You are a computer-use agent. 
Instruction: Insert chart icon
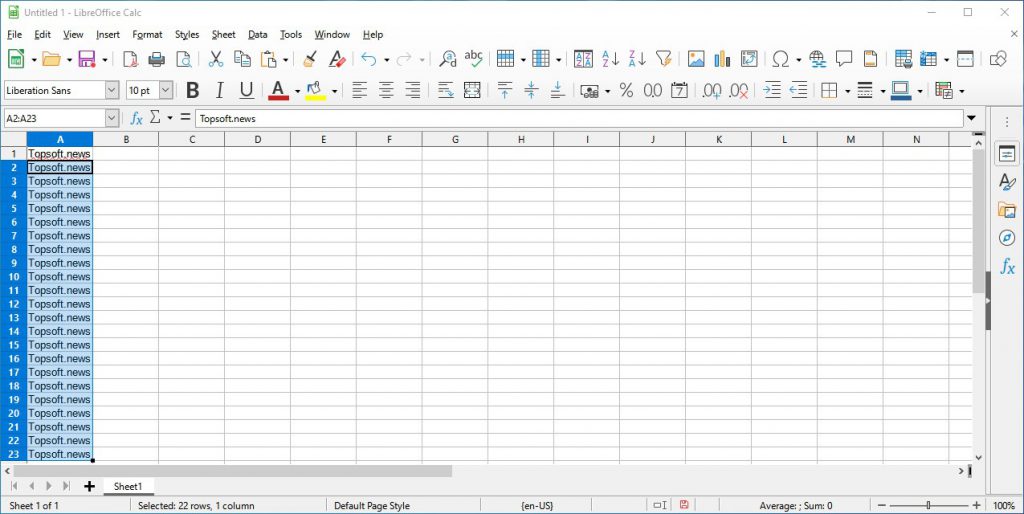coord(722,59)
